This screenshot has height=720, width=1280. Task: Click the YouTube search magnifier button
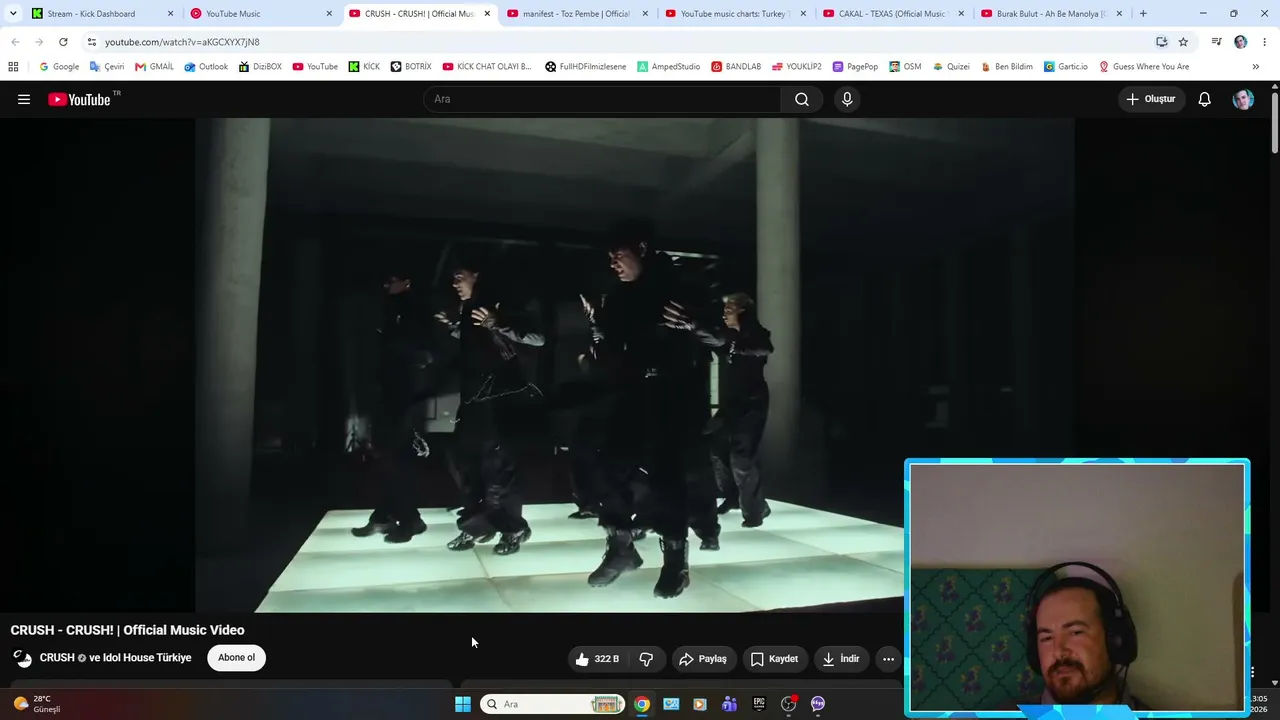[x=802, y=99]
